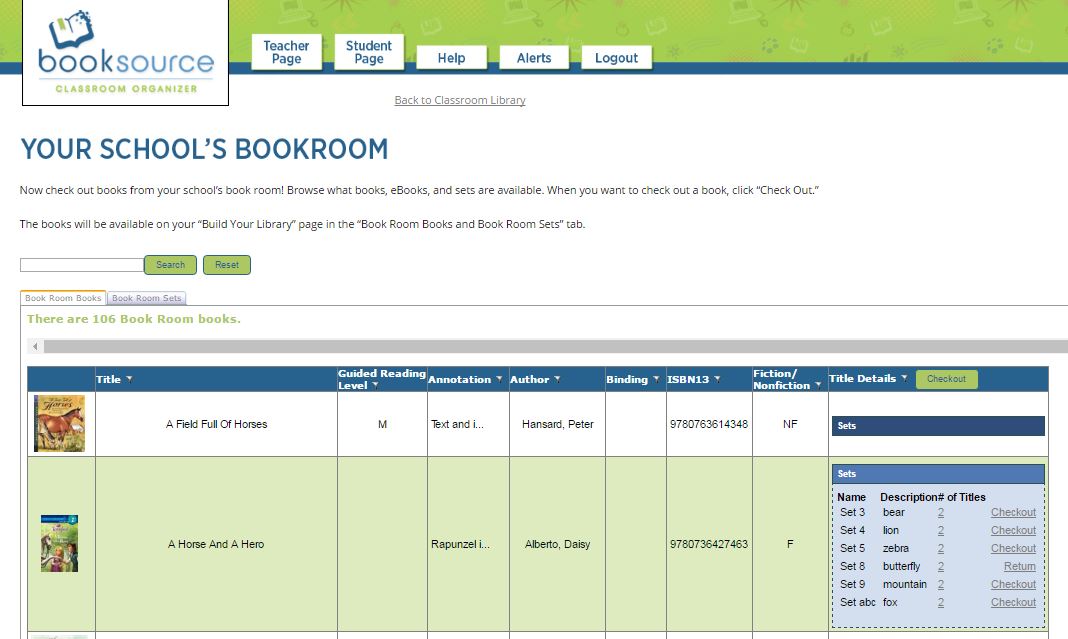The width and height of the screenshot is (1068, 639).
Task: Open the Title Details filter arrow
Action: tap(904, 378)
